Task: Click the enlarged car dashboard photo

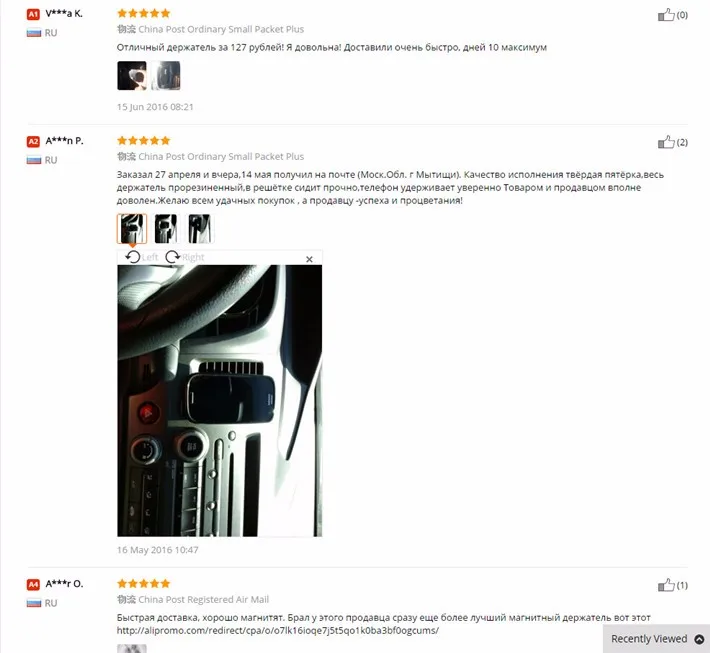Action: [220, 401]
